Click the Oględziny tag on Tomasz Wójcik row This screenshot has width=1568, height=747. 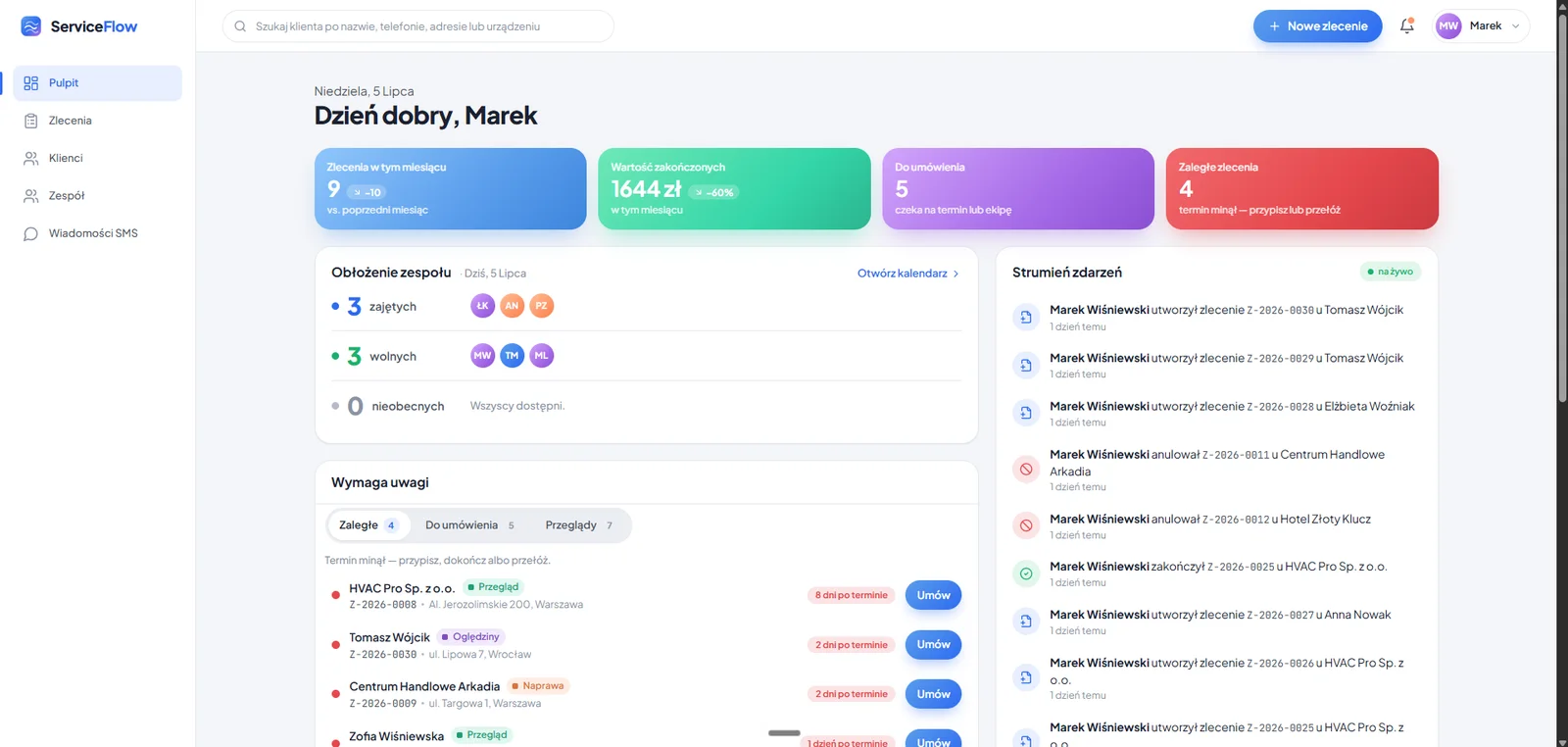click(471, 637)
